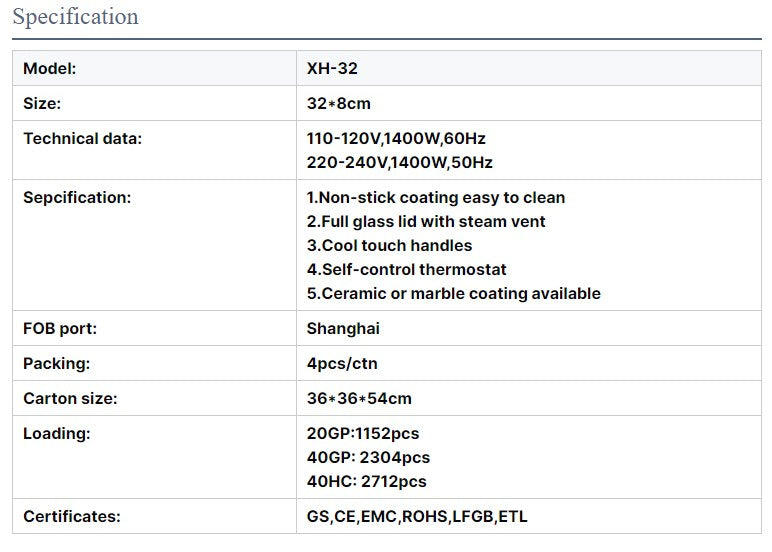Click the Specification heading
This screenshot has width=772, height=552.
(75, 17)
